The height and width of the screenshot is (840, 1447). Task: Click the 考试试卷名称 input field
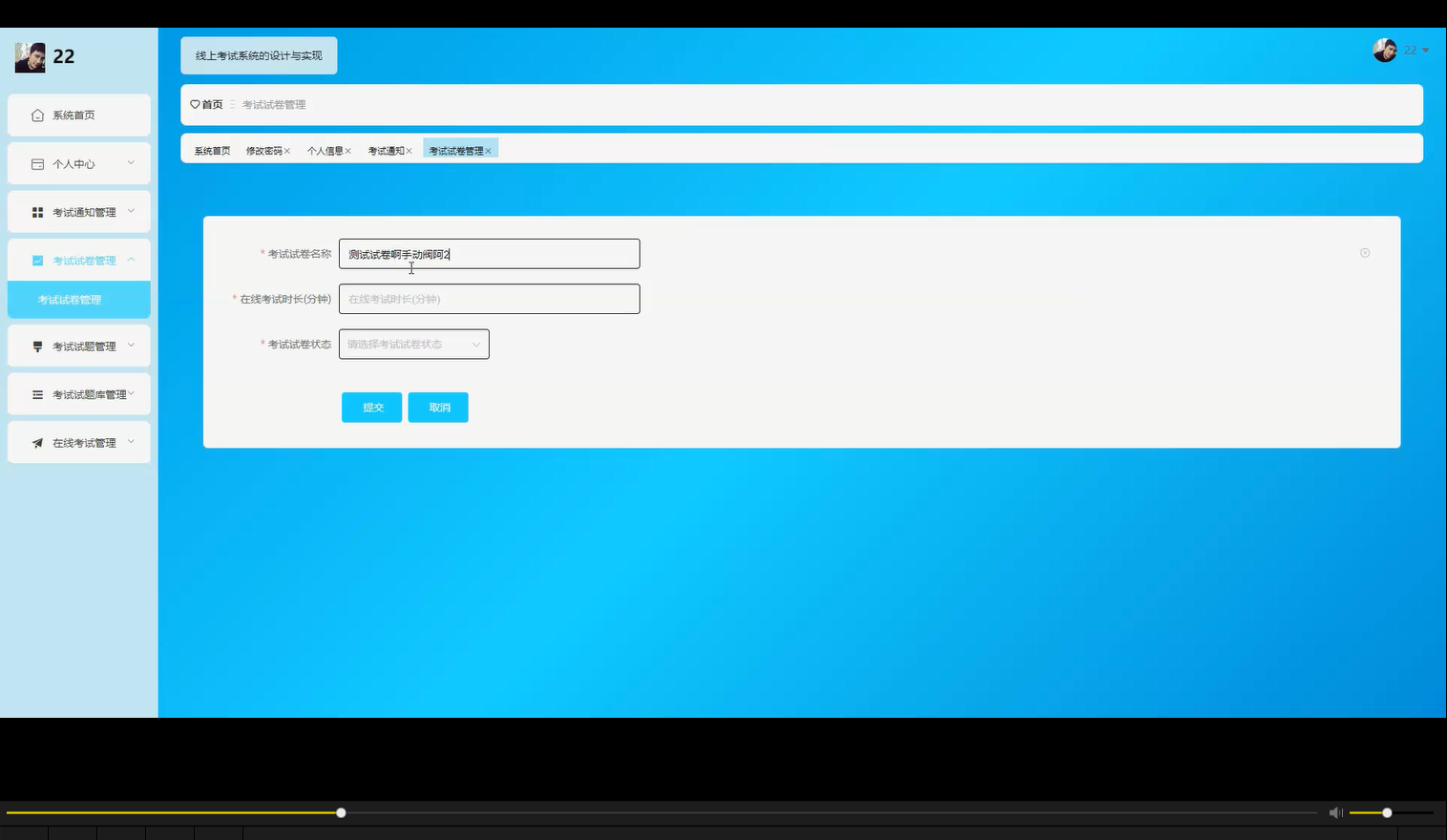pos(490,254)
